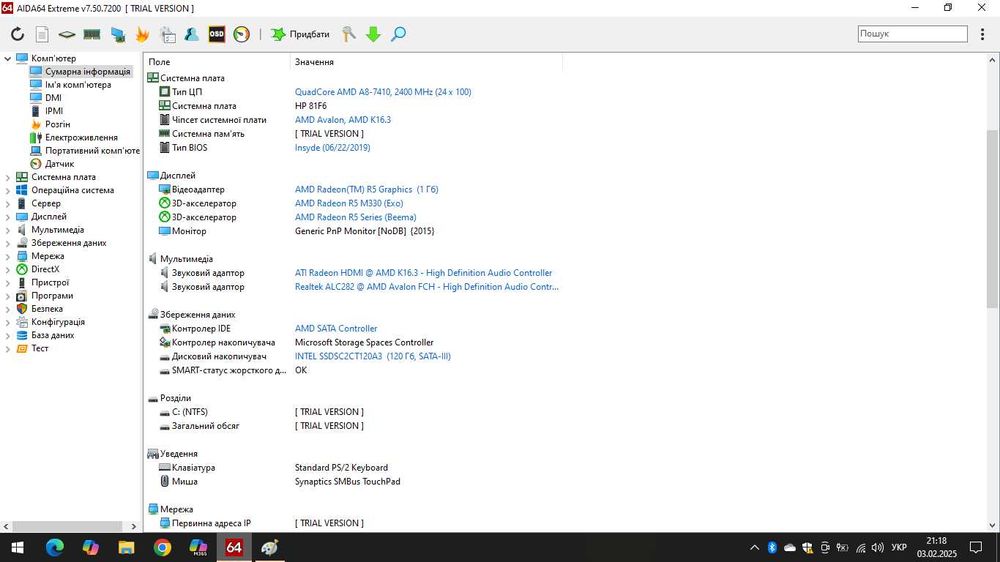The image size is (1000, 562).
Task: Select Програми in the tree
Action: [52, 295]
